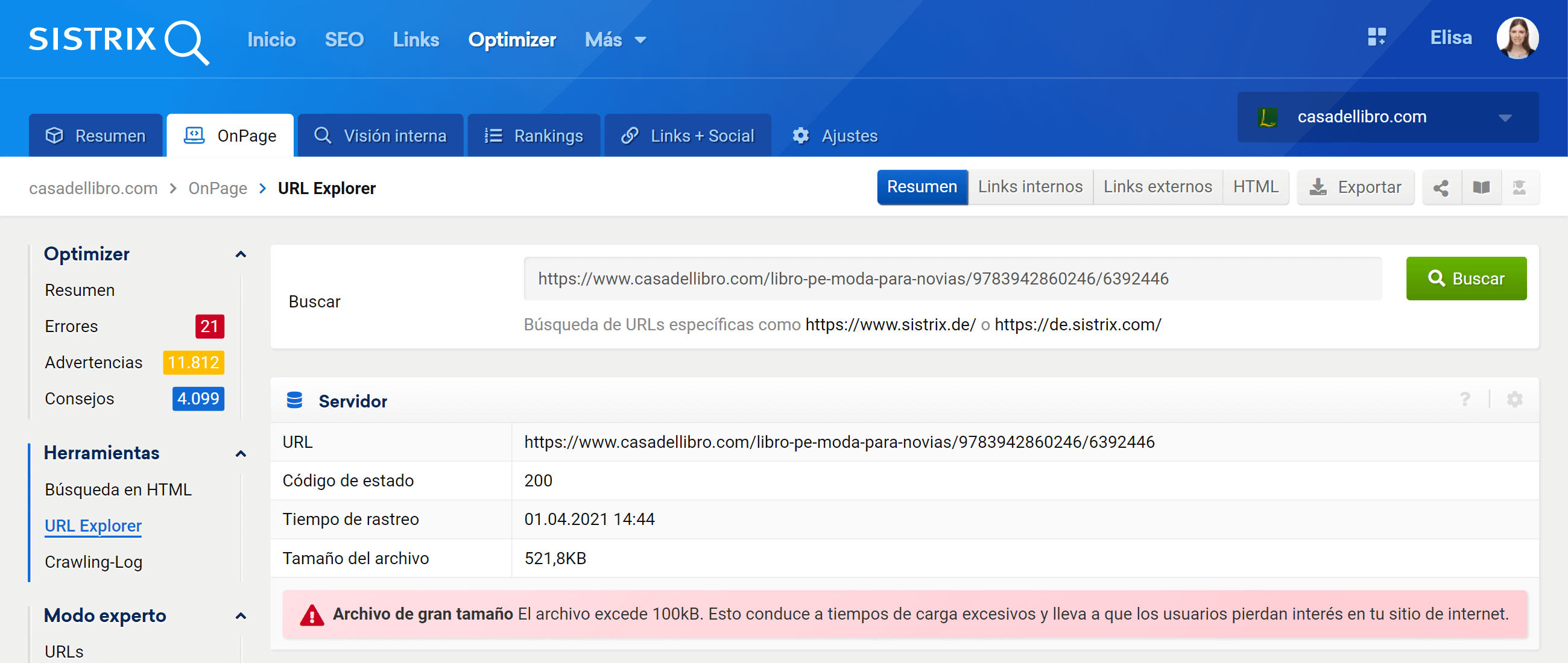
Task: Click the support person icon button
Action: [x=1519, y=188]
